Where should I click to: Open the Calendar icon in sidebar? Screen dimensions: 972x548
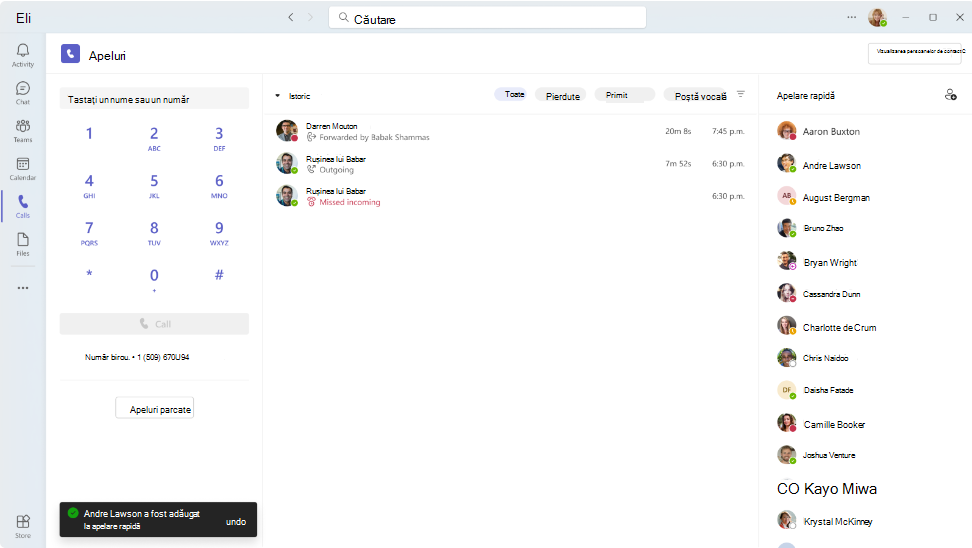click(23, 164)
